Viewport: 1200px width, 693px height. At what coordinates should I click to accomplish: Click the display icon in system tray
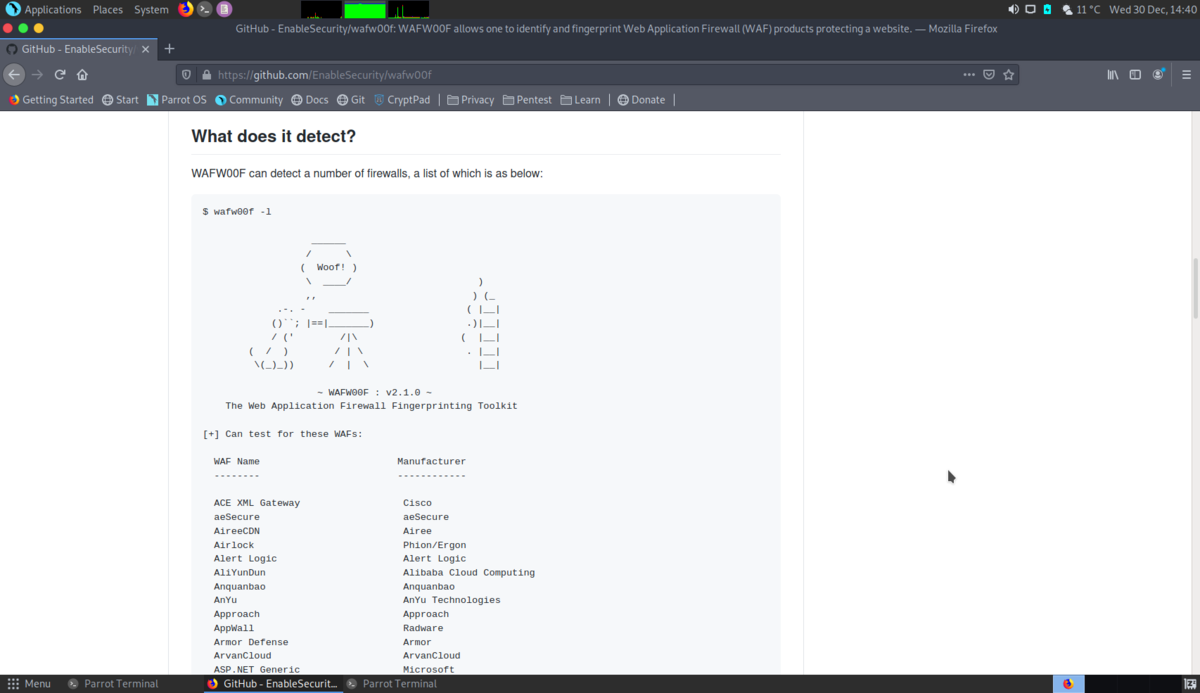tap(1030, 9)
